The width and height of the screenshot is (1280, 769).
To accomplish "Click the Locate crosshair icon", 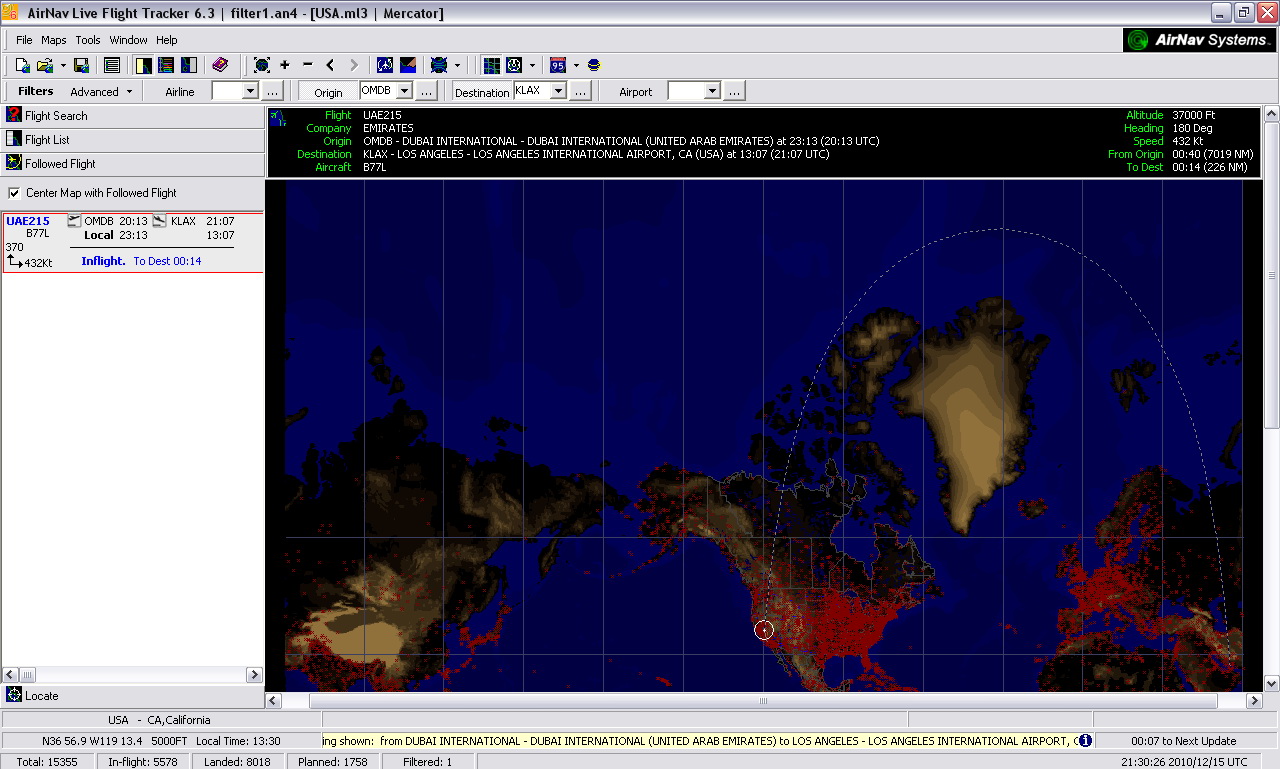I will [14, 695].
